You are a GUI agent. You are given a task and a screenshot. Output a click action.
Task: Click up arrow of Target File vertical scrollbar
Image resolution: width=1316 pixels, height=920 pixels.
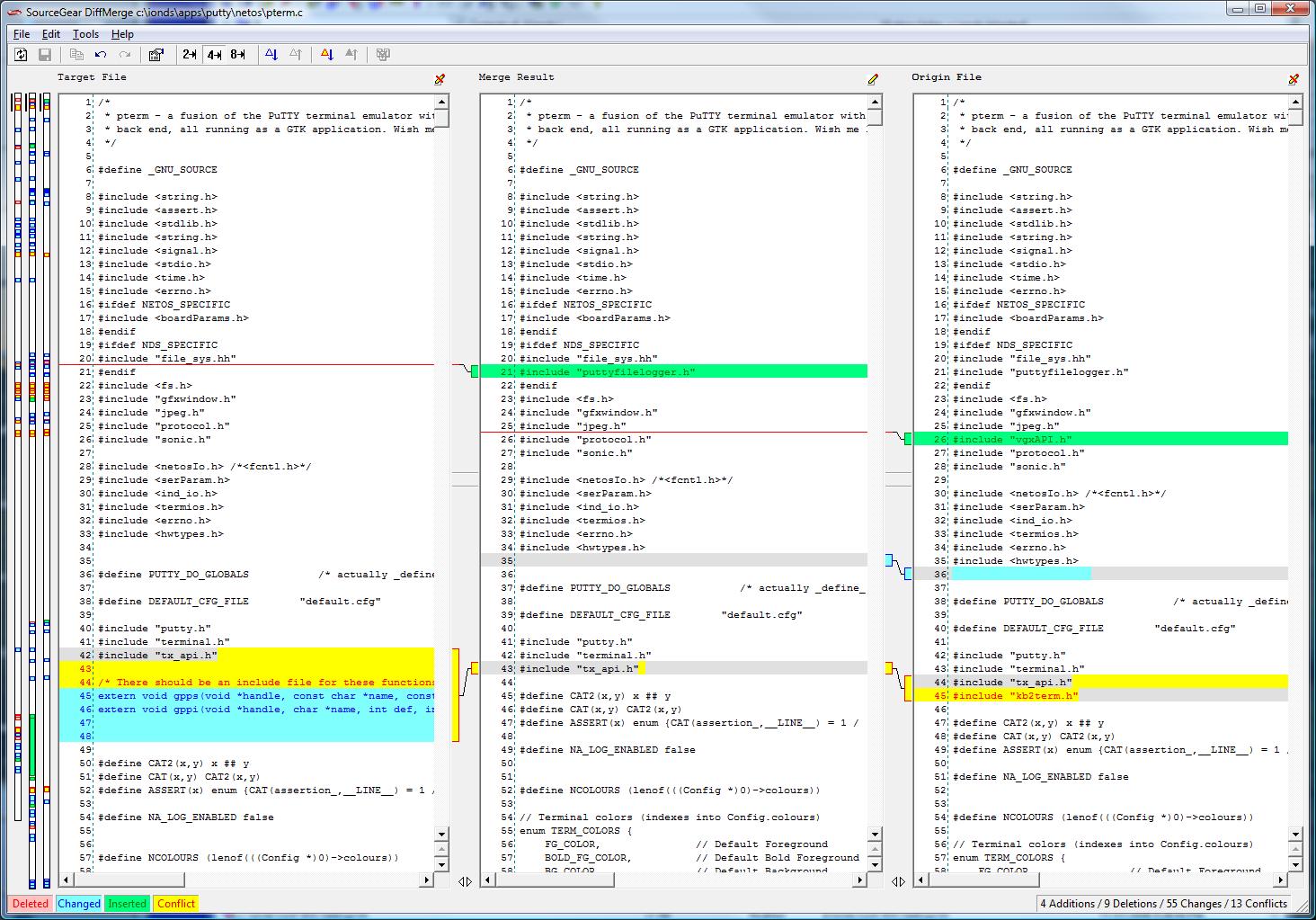tap(441, 102)
